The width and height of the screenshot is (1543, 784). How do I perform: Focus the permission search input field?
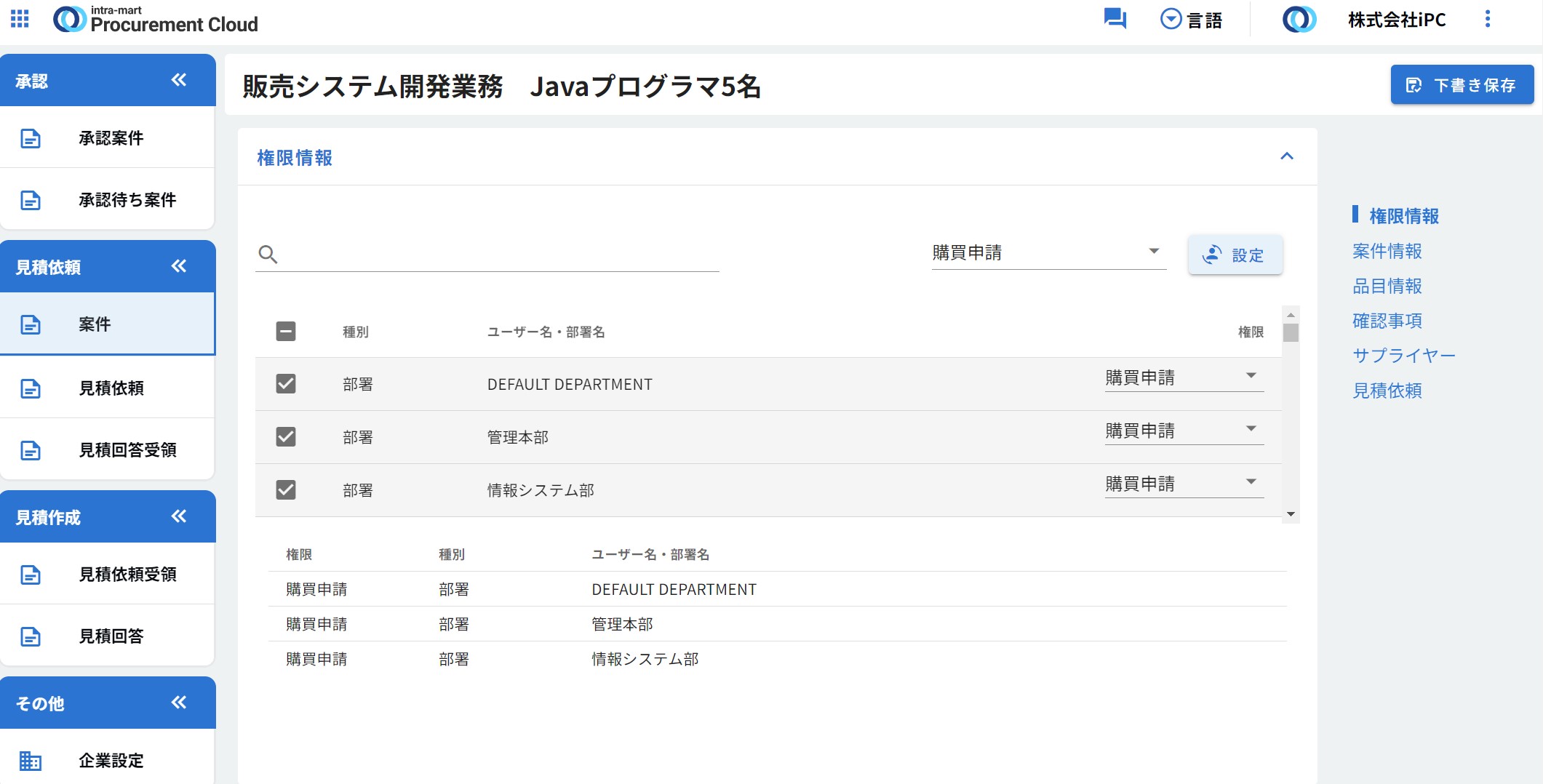click(487, 254)
